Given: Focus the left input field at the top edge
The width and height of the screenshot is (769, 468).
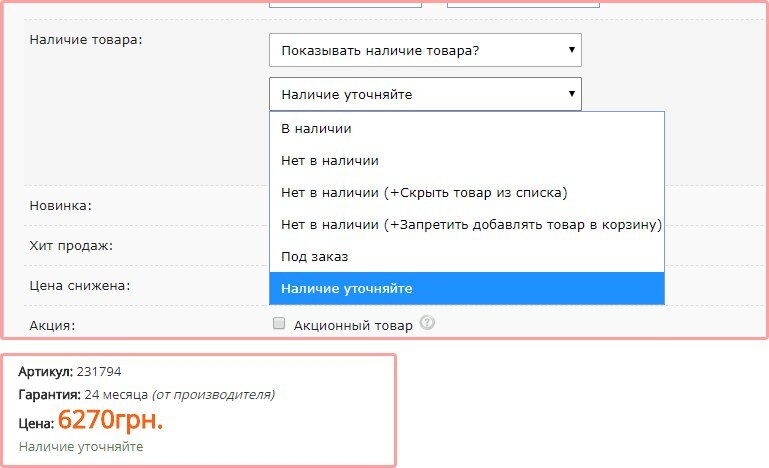Looking at the screenshot, I should pos(345,4).
